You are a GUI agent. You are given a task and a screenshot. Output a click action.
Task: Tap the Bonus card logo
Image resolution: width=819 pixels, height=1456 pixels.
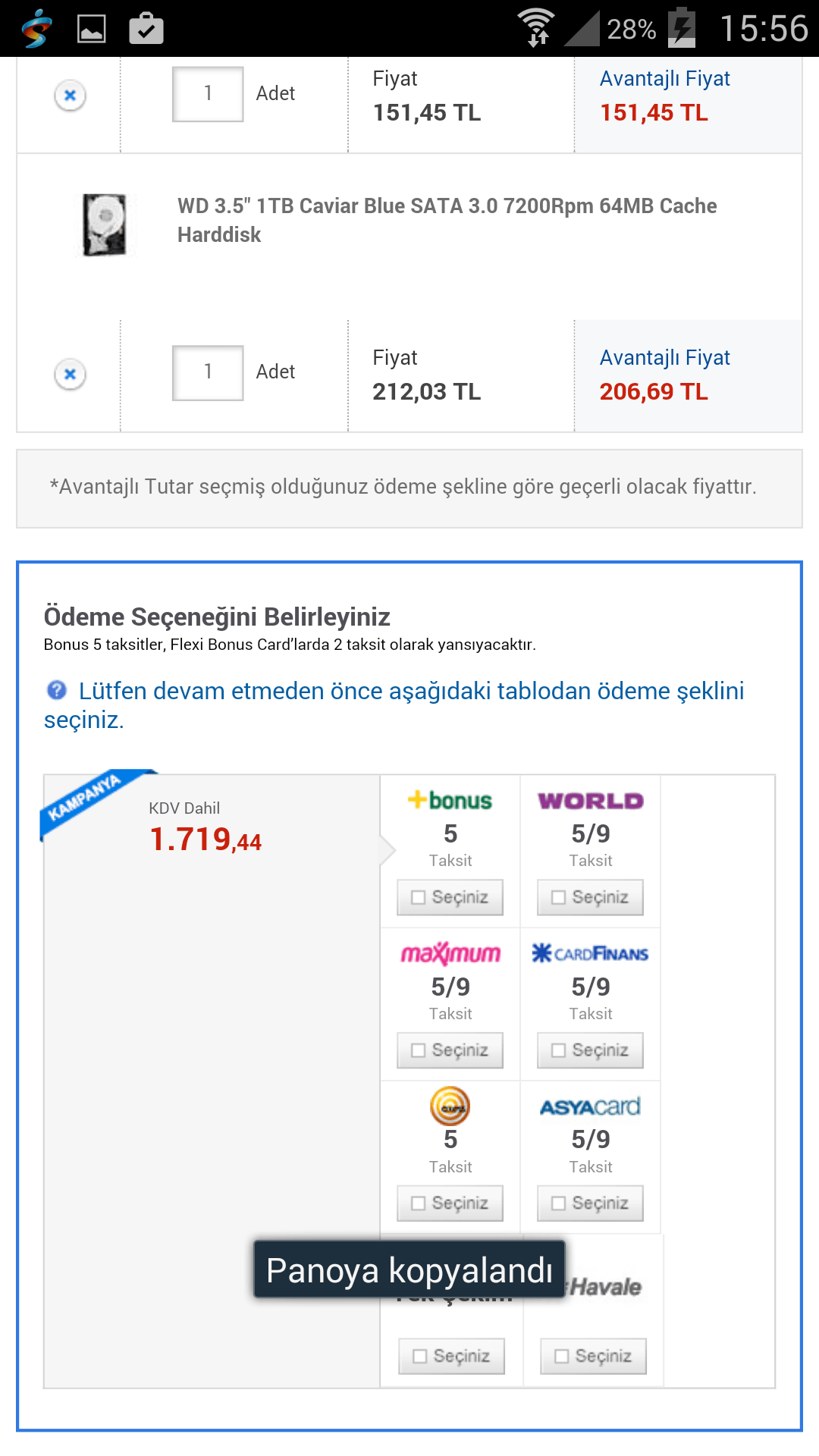[x=450, y=801]
